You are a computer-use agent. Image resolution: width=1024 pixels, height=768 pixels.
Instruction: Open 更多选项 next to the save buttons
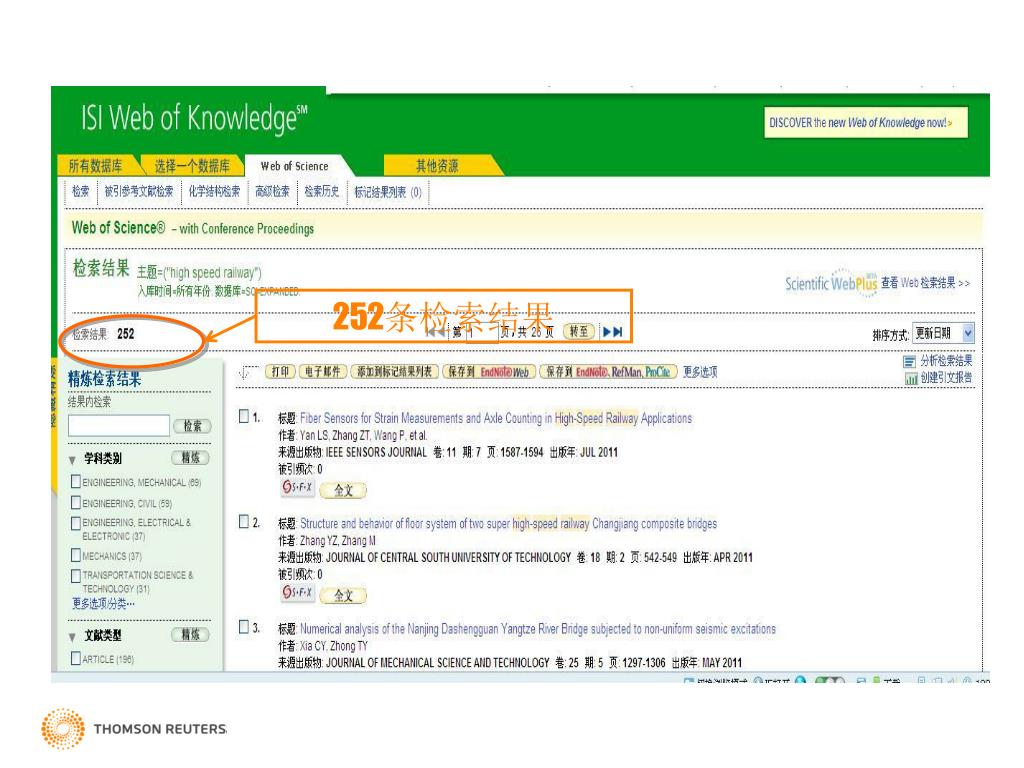[700, 372]
